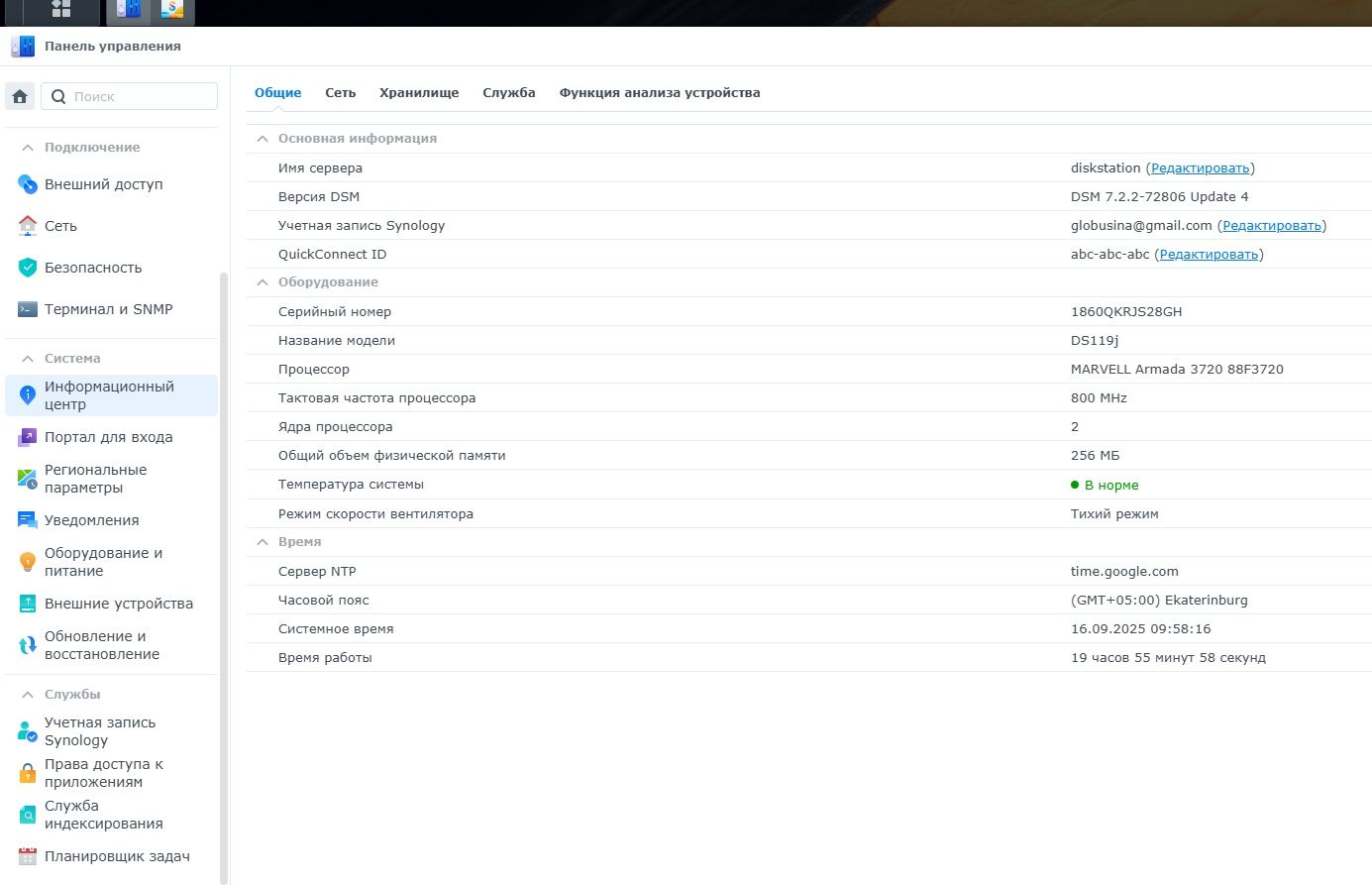Click DSM 7.2.2-72806 Update 4 version text

(x=1159, y=197)
